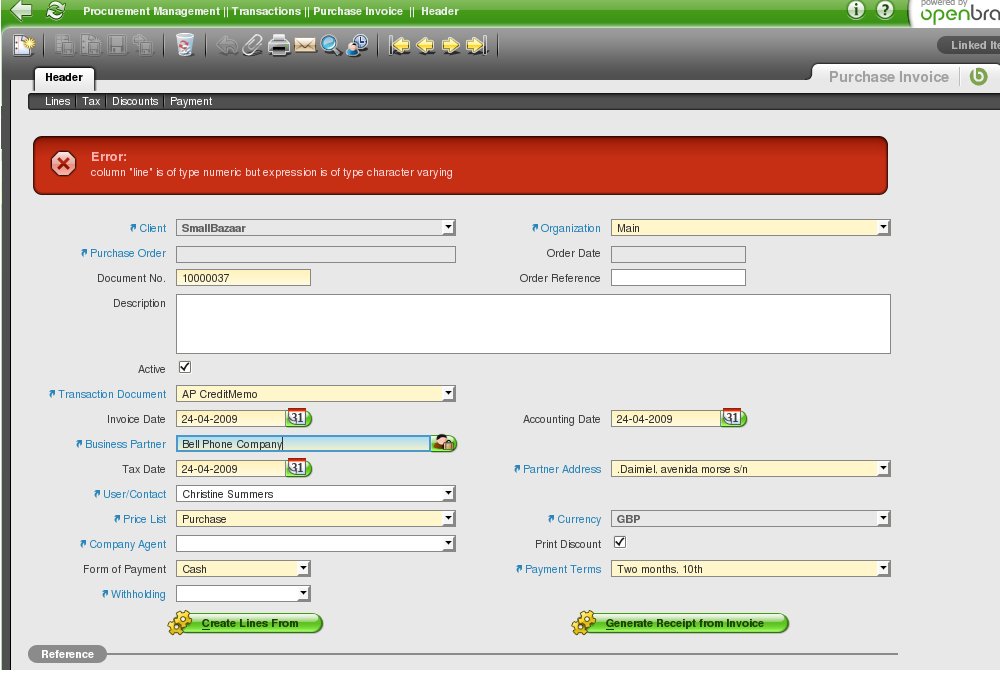Image resolution: width=1000 pixels, height=700 pixels.
Task: Expand the Form of Payment dropdown
Action: click(x=303, y=569)
